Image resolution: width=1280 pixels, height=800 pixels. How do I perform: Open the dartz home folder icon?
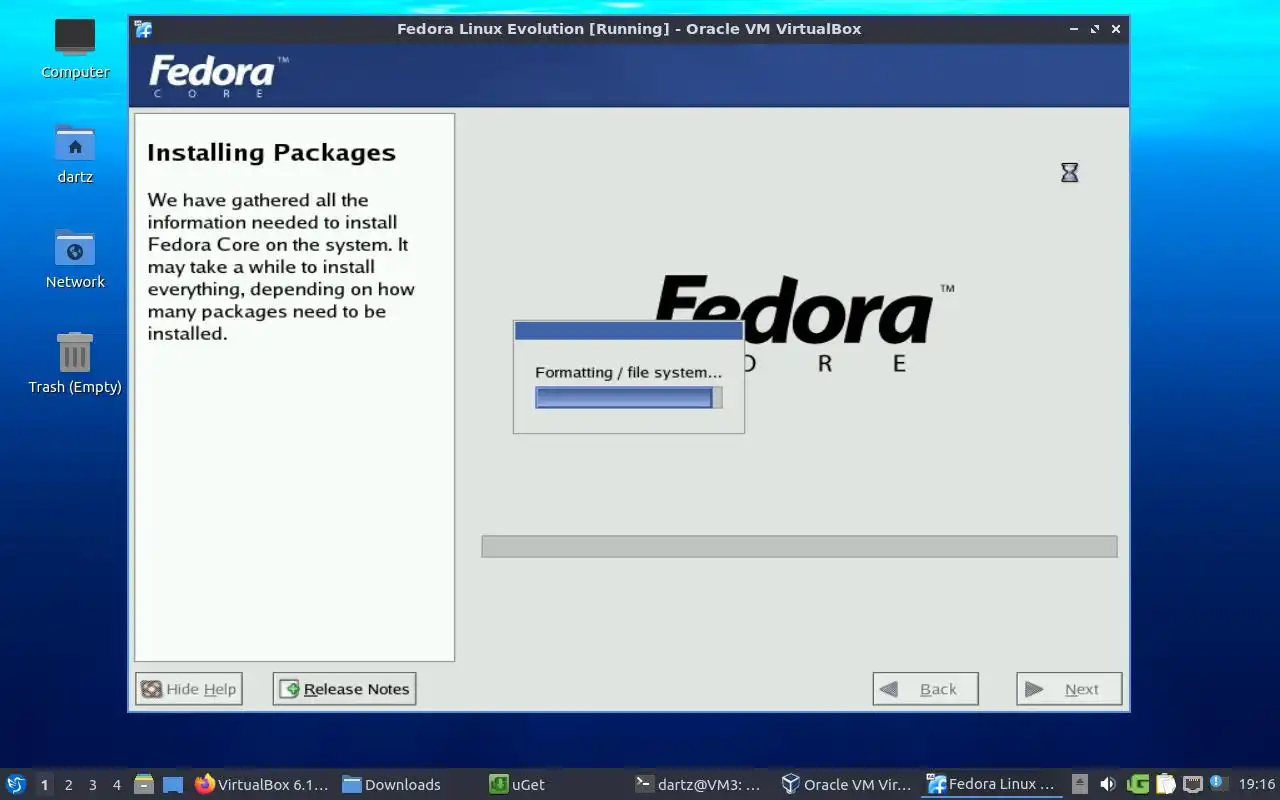click(75, 153)
